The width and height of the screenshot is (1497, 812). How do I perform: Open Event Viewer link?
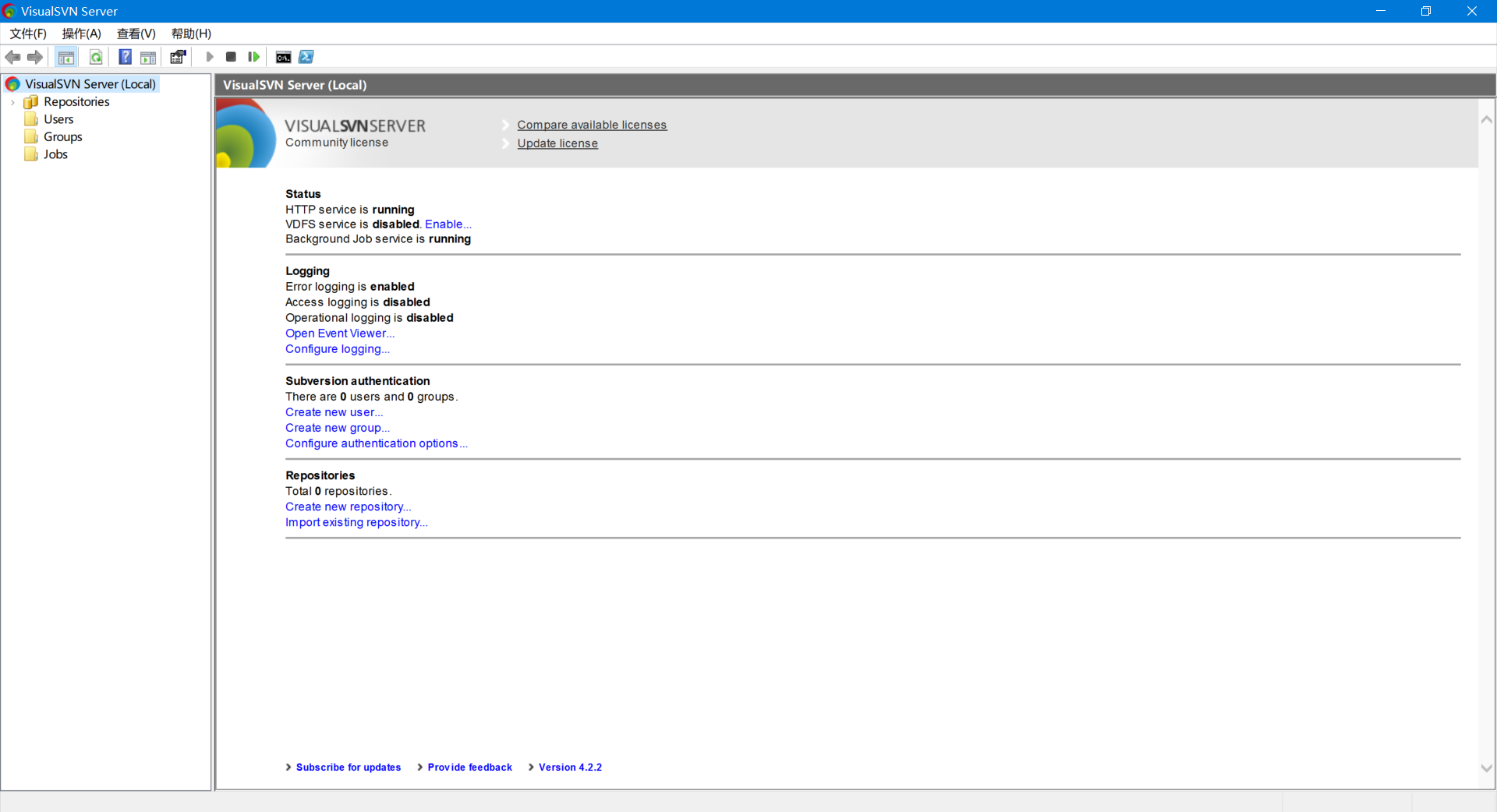(340, 334)
